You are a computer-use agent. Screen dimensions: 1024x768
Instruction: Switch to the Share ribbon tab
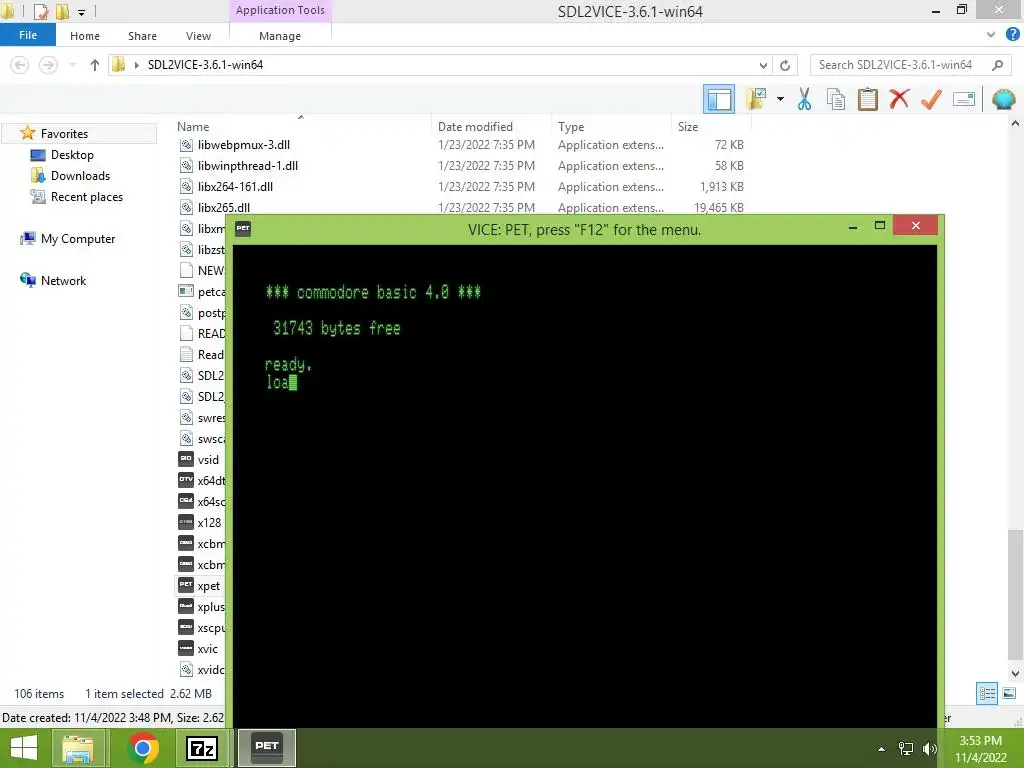[x=142, y=36]
